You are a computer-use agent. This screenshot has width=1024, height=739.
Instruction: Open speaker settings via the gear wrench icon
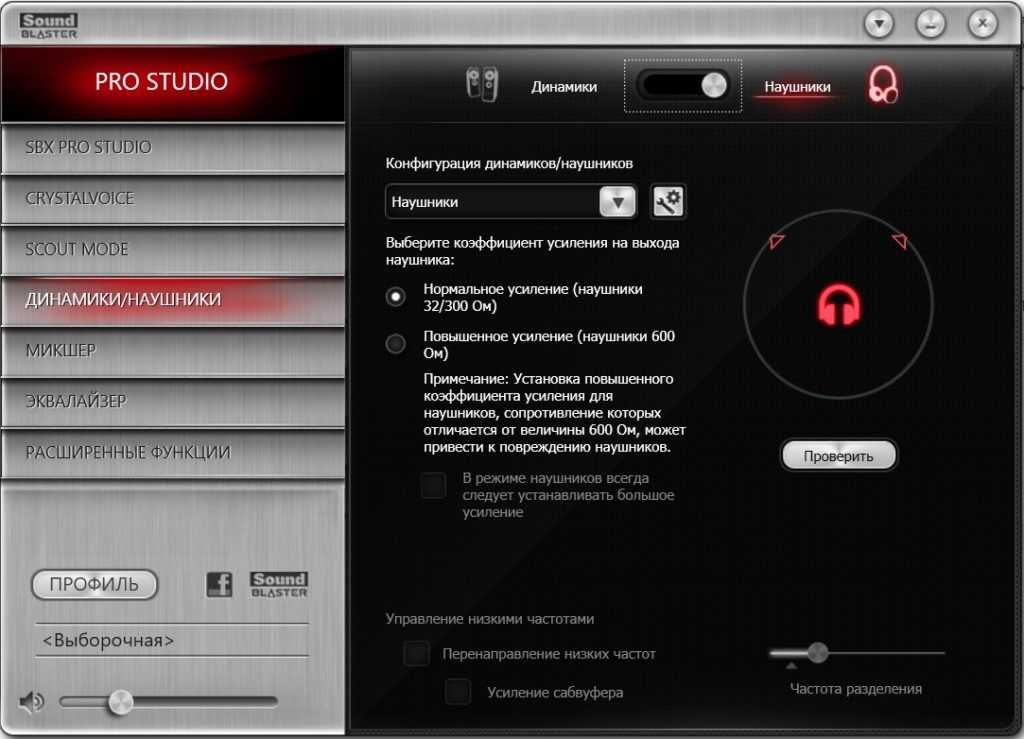(x=668, y=202)
